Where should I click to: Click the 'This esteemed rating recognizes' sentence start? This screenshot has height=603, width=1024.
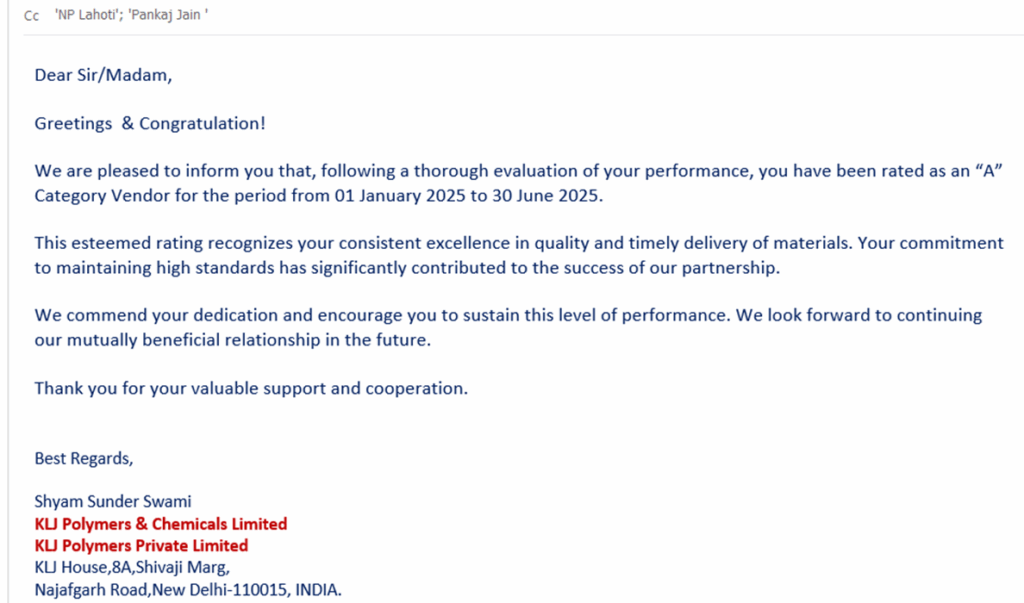click(x=150, y=243)
